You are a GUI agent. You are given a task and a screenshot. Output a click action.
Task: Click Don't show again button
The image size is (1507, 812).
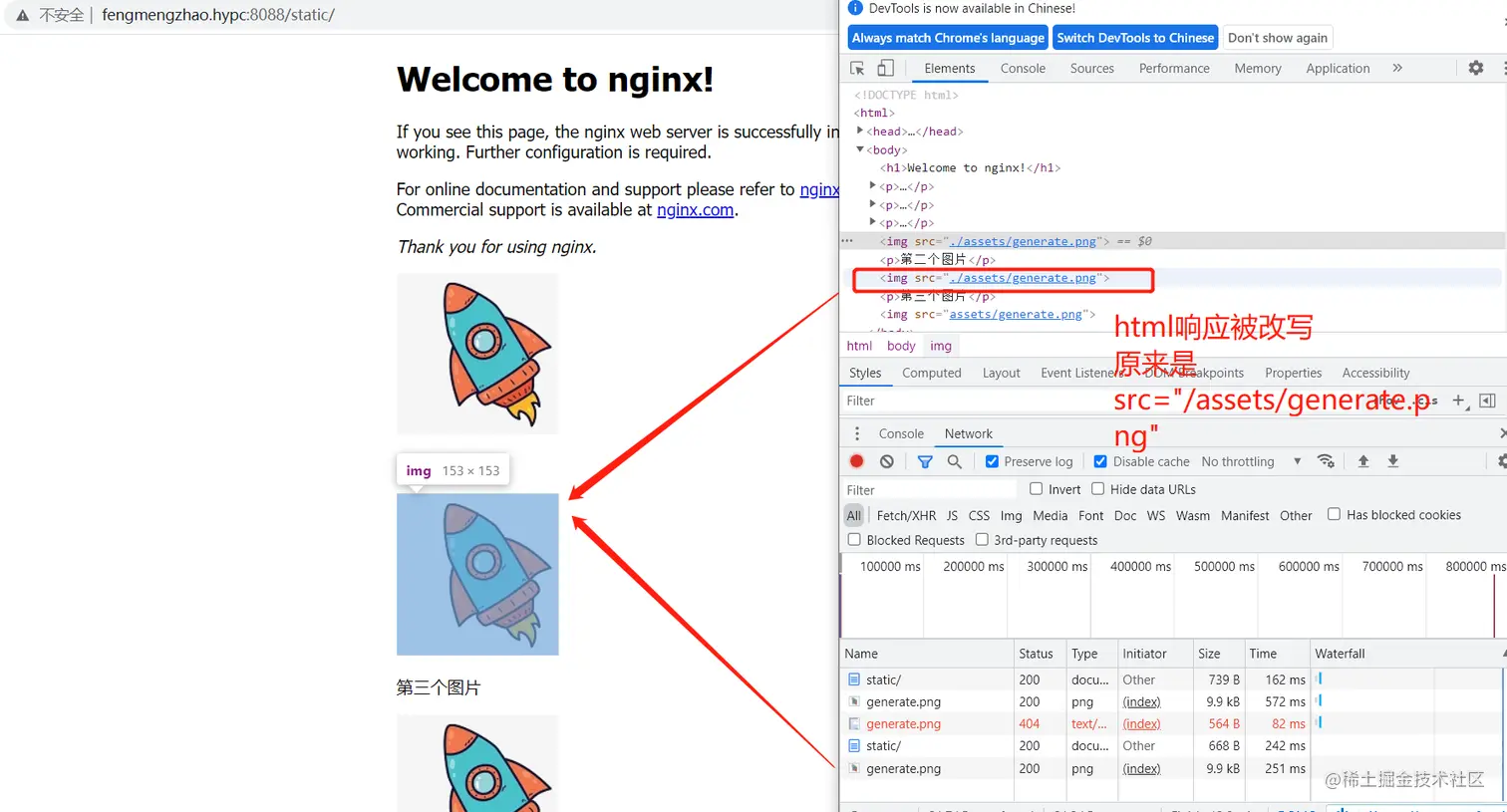[1278, 38]
